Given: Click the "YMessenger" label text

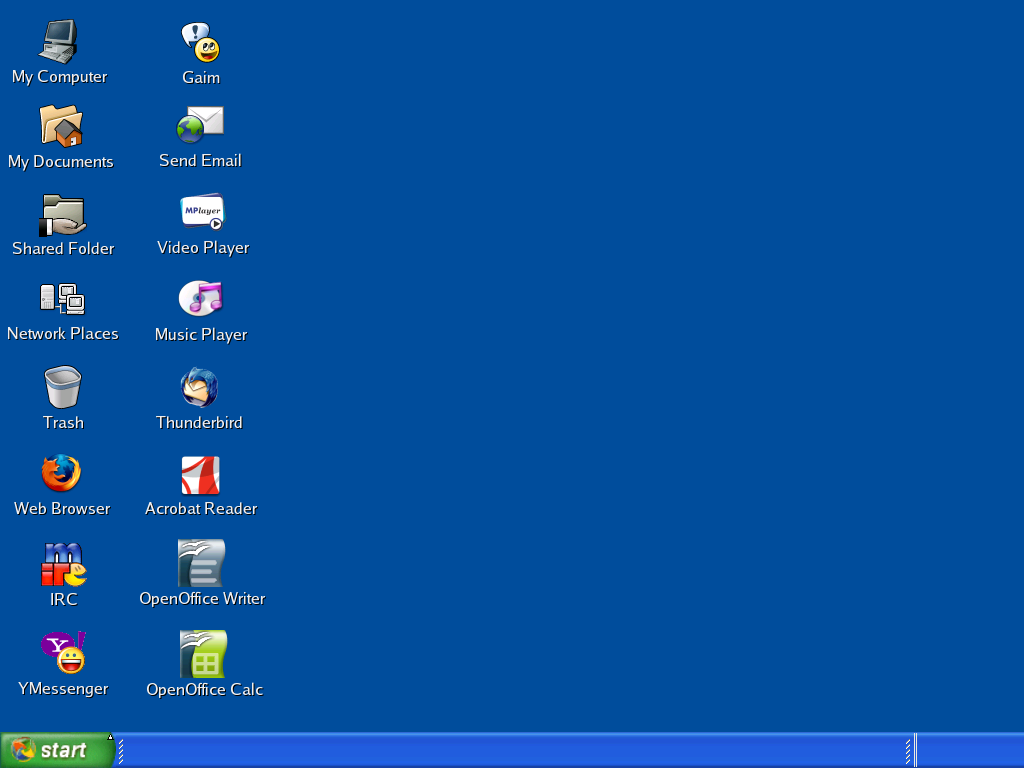Looking at the screenshot, I should tap(63, 689).
